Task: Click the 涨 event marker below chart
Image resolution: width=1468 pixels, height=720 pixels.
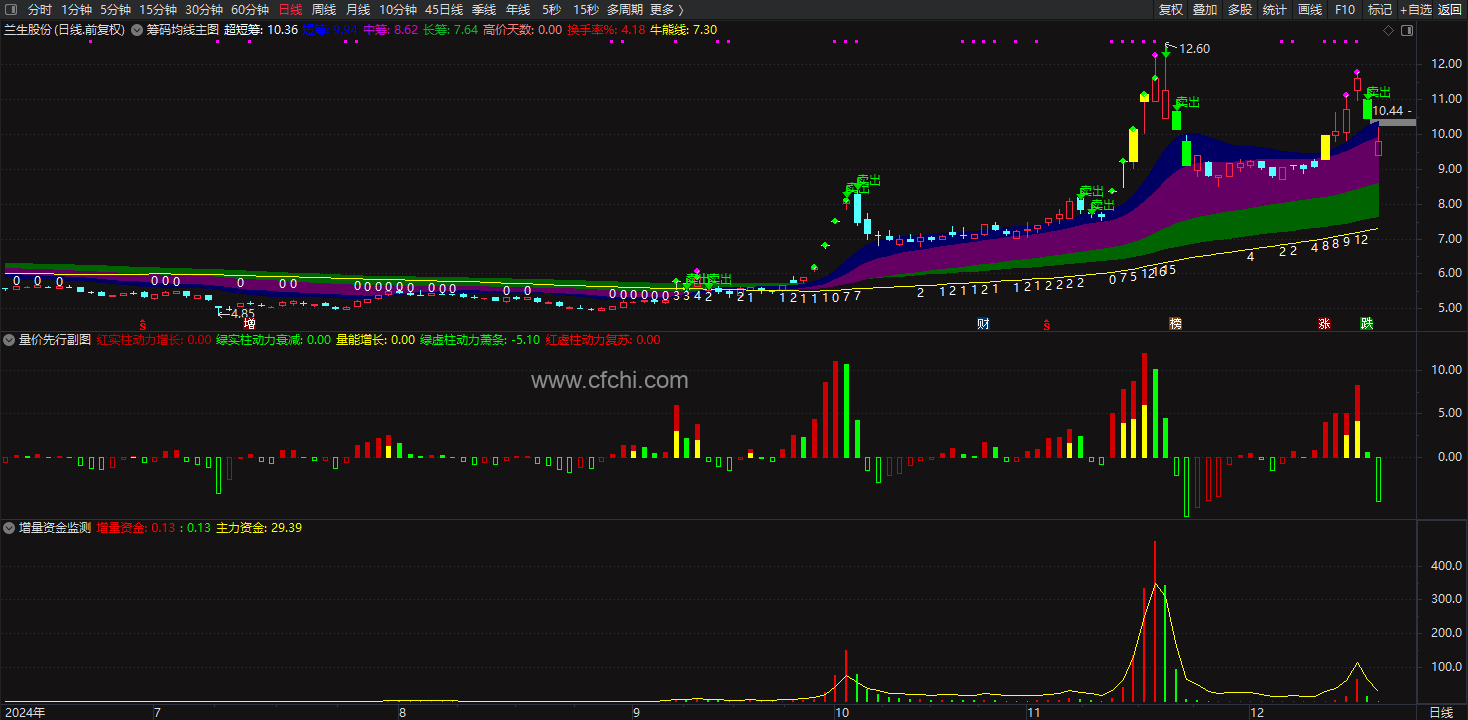Action: (x=1324, y=324)
